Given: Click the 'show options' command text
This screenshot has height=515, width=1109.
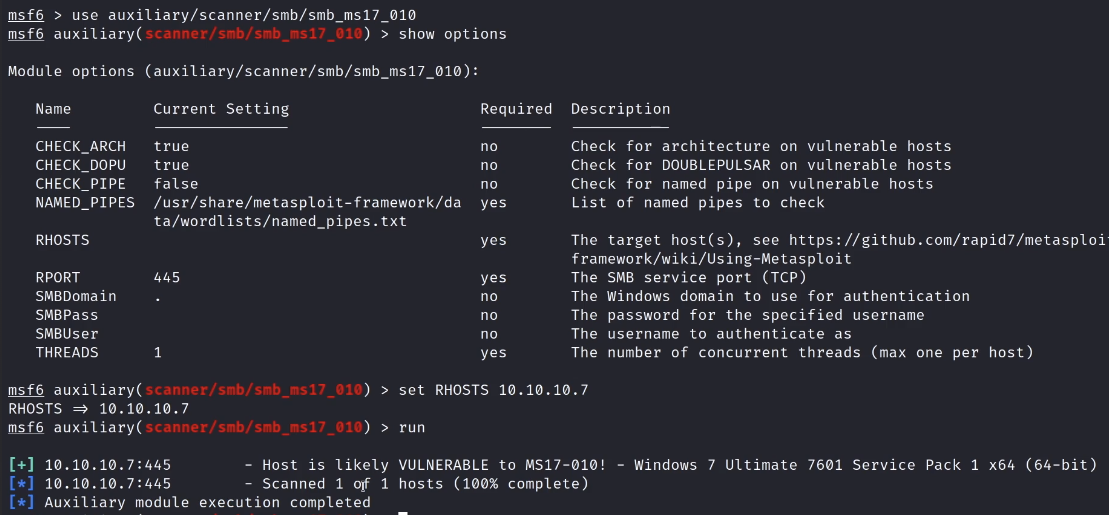Looking at the screenshot, I should pyautogui.click(x=452, y=34).
